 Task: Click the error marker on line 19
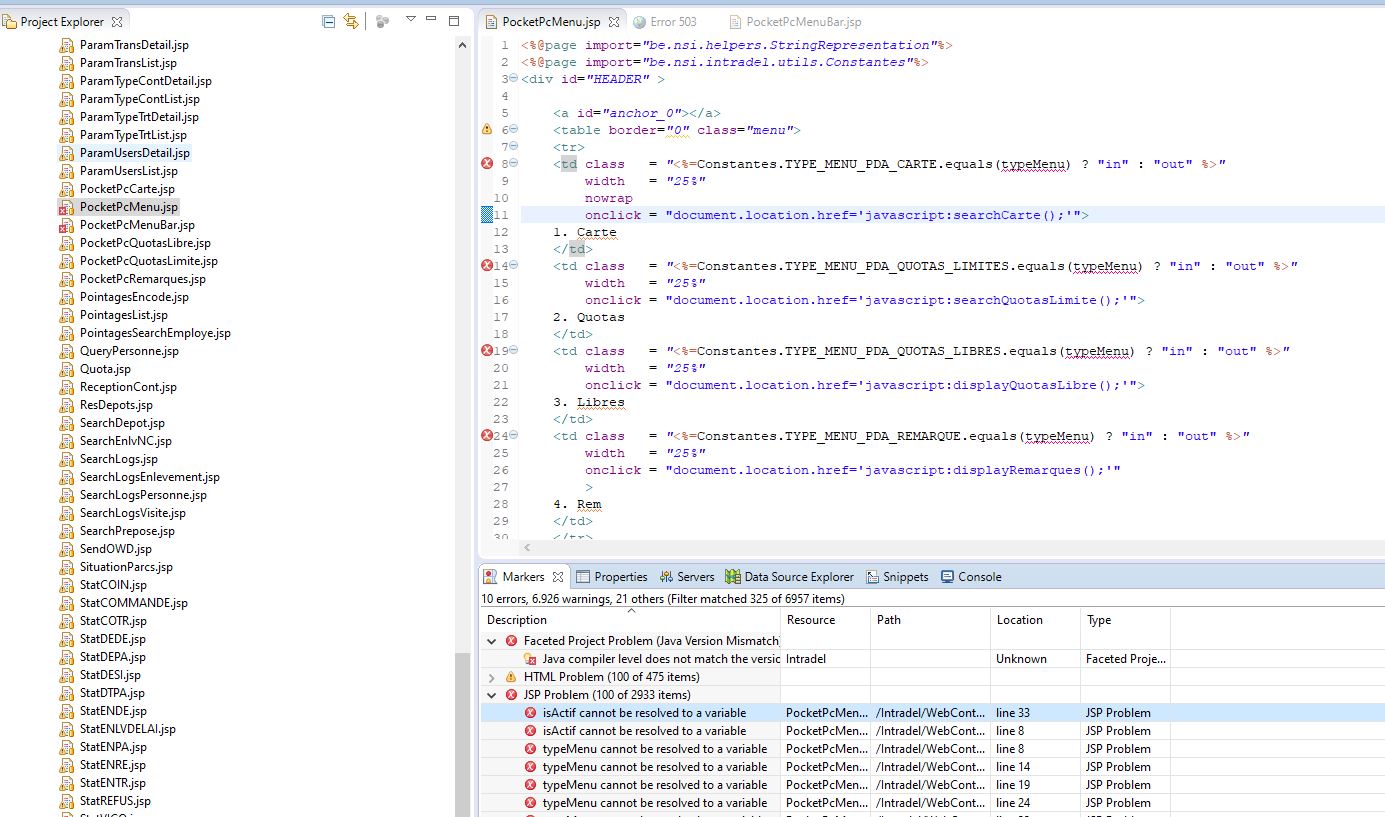(x=487, y=350)
